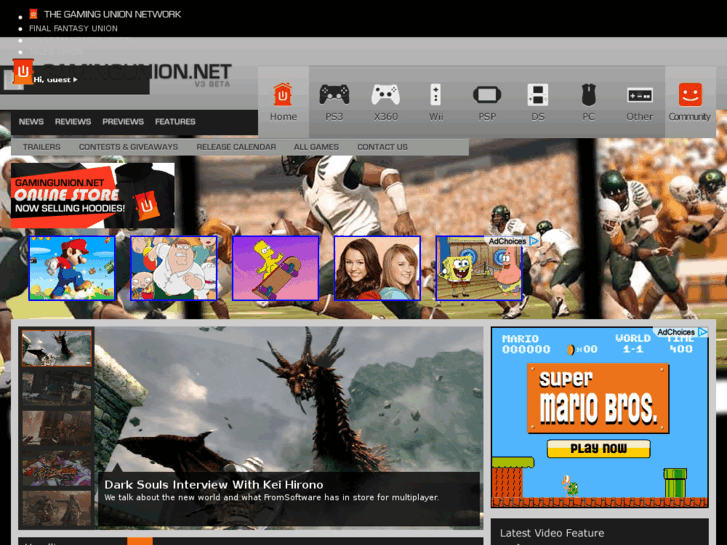Go to Trailers section
The image size is (727, 545).
pos(42,147)
